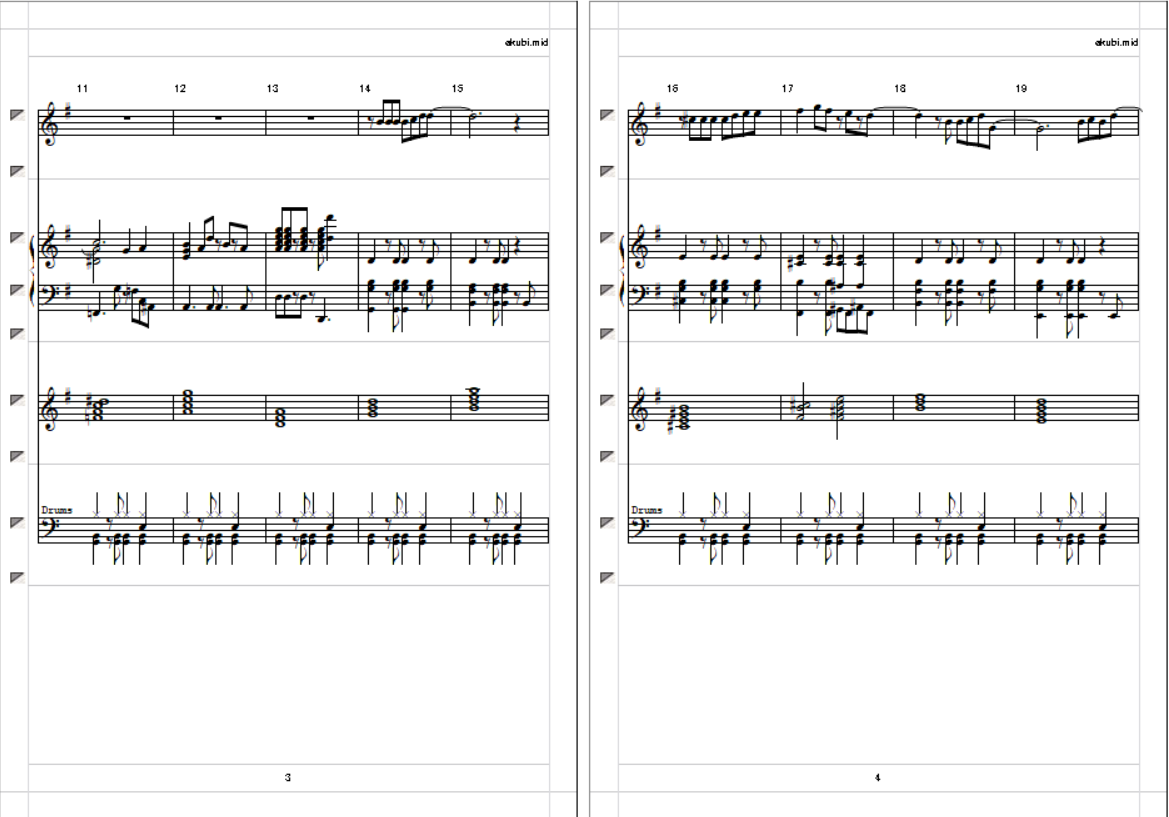Select the triangle handle beside page 3's whole-note chord staff
The image size is (1169, 817).
16,400
